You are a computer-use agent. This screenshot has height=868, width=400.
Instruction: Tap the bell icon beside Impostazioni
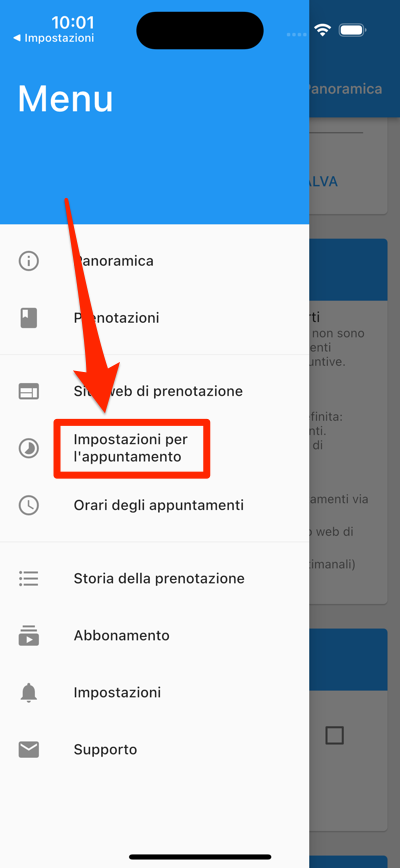29,693
